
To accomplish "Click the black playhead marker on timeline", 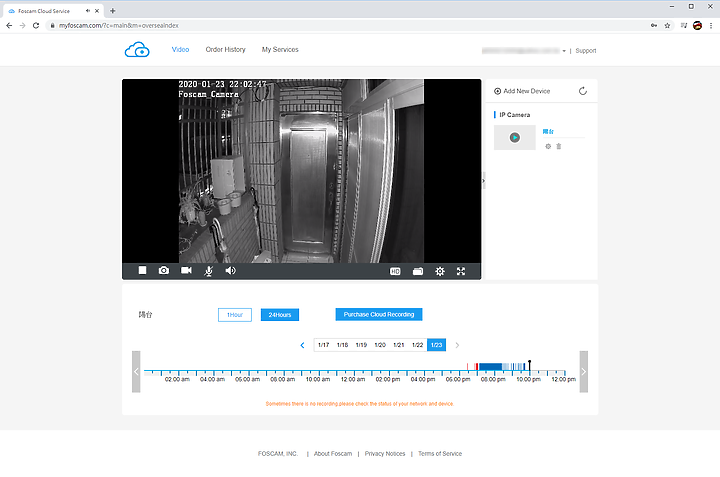I will (x=529, y=365).
